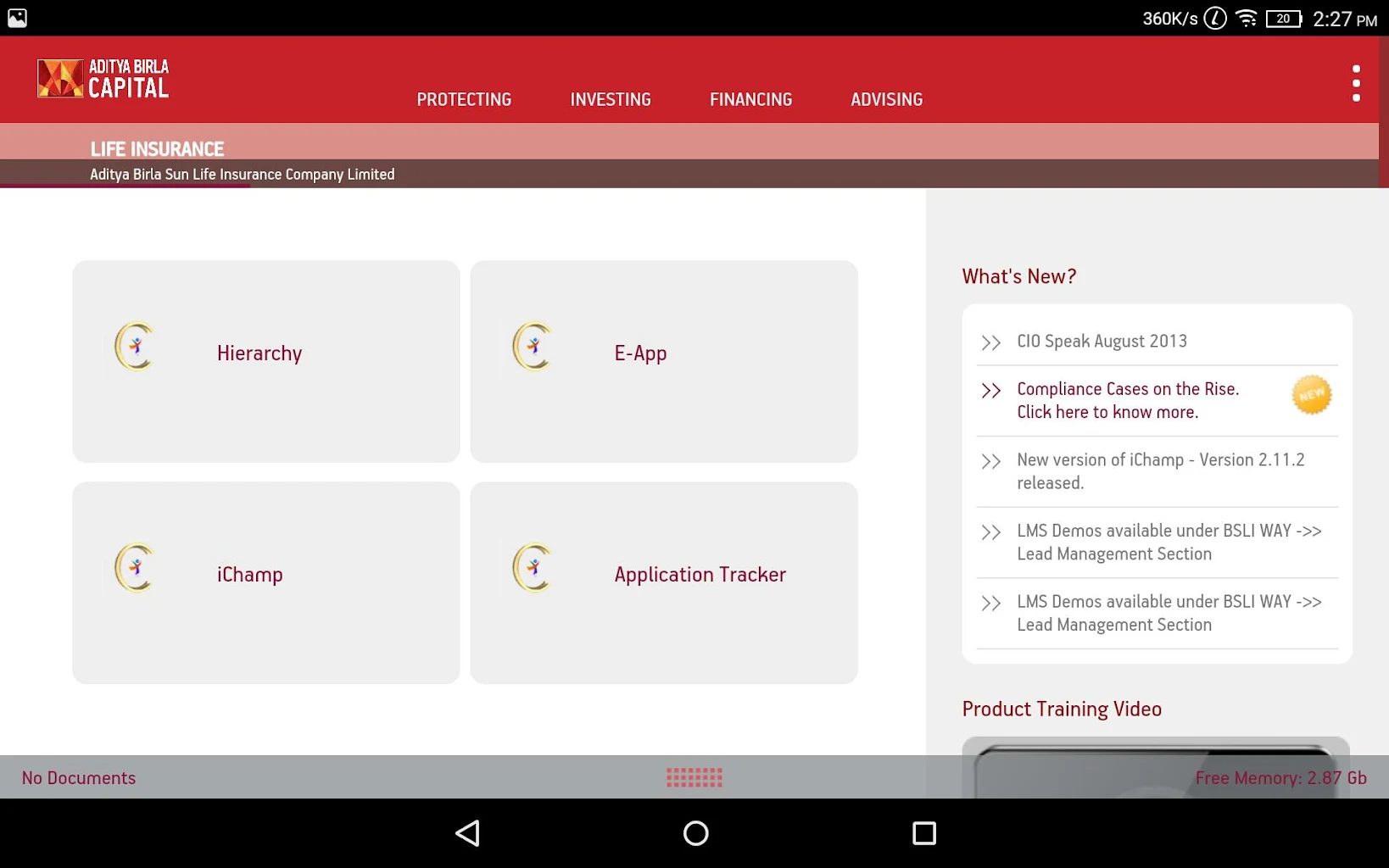Image resolution: width=1389 pixels, height=868 pixels.
Task: Tap the E-App tile icon
Action: (x=533, y=346)
